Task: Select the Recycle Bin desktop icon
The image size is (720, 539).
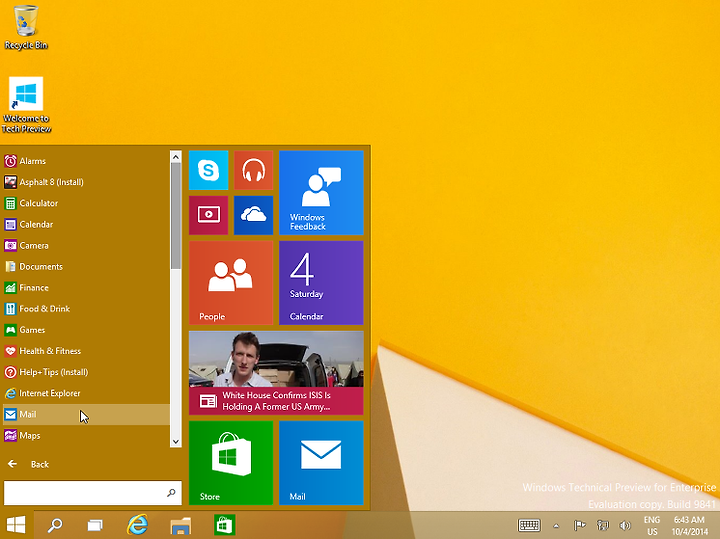Action: pyautogui.click(x=26, y=27)
